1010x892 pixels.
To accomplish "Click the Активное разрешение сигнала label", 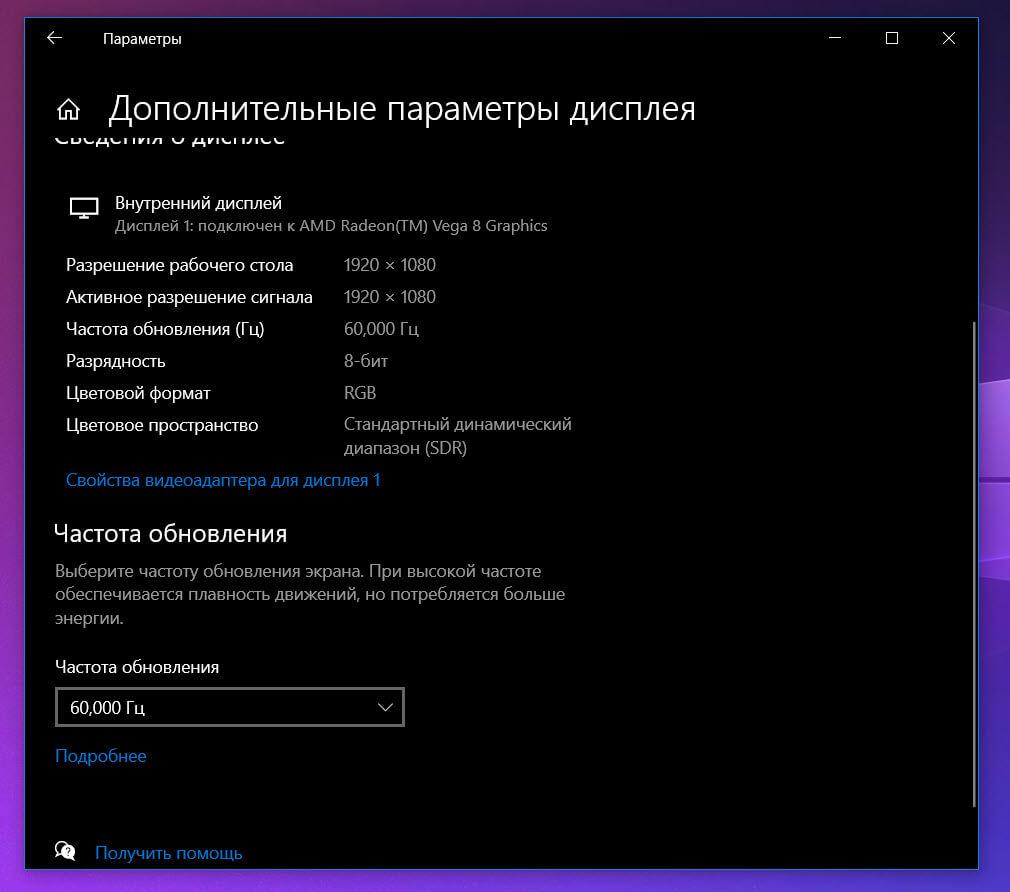I will [x=189, y=297].
